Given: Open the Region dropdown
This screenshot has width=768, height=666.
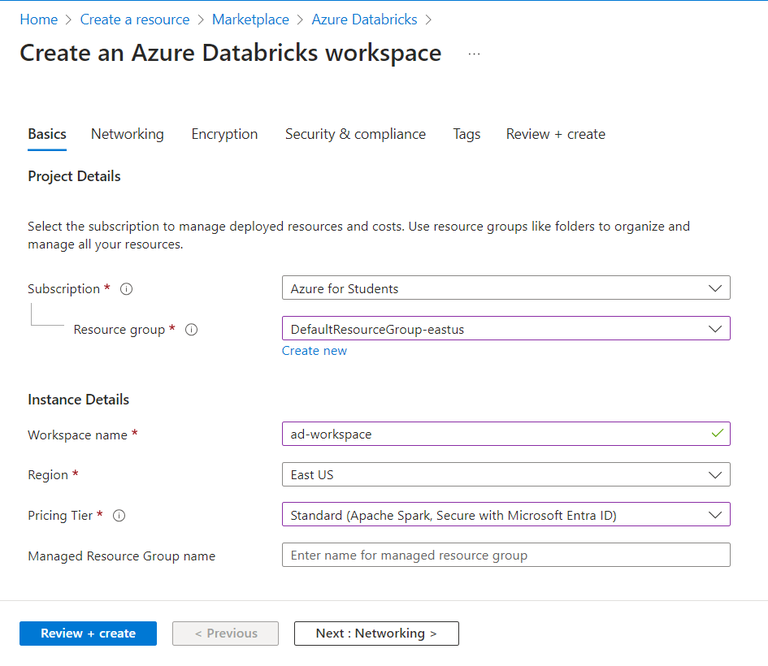Looking at the screenshot, I should click(506, 475).
